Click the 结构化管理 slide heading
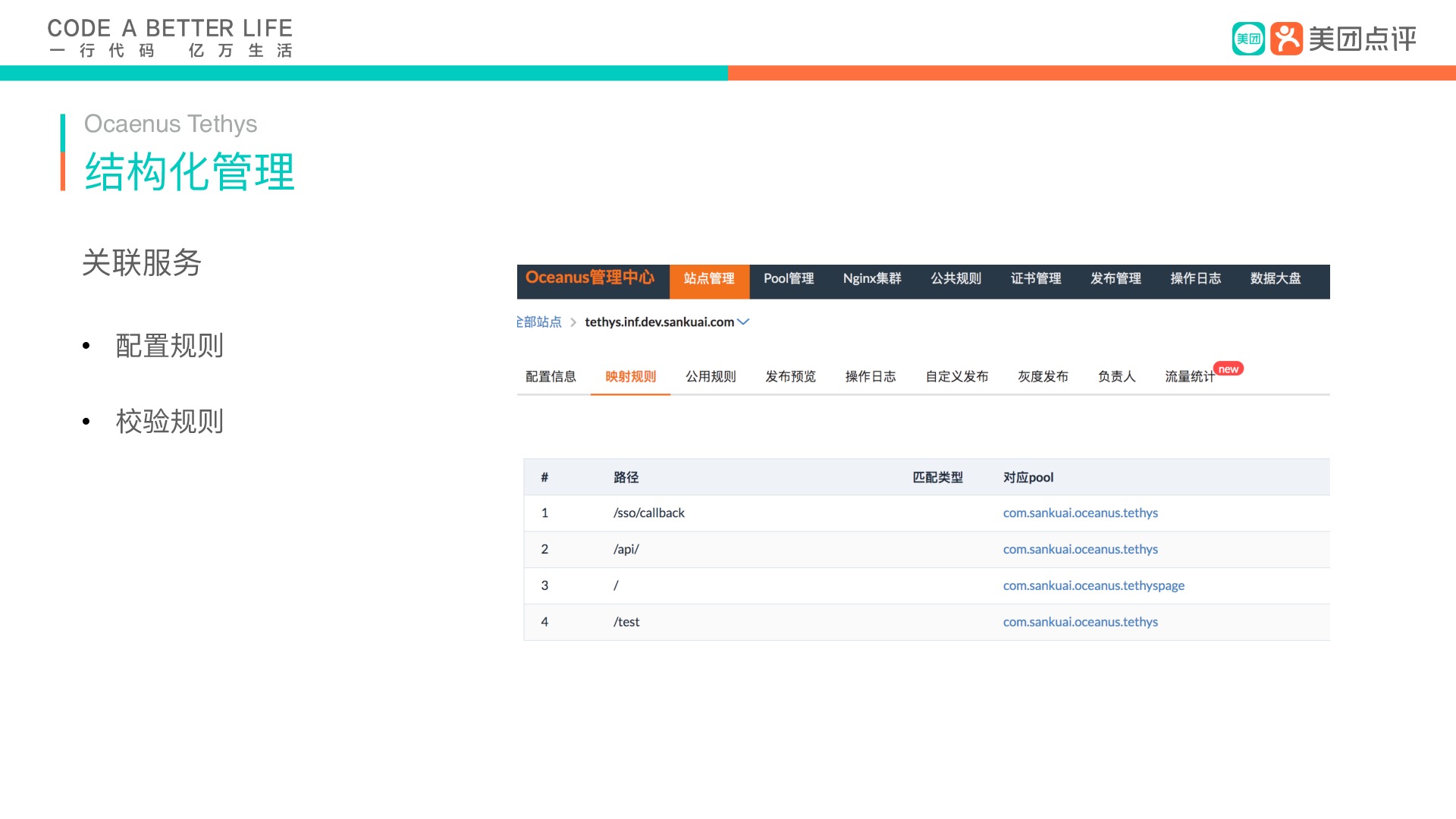The image size is (1456, 819). tap(190, 171)
